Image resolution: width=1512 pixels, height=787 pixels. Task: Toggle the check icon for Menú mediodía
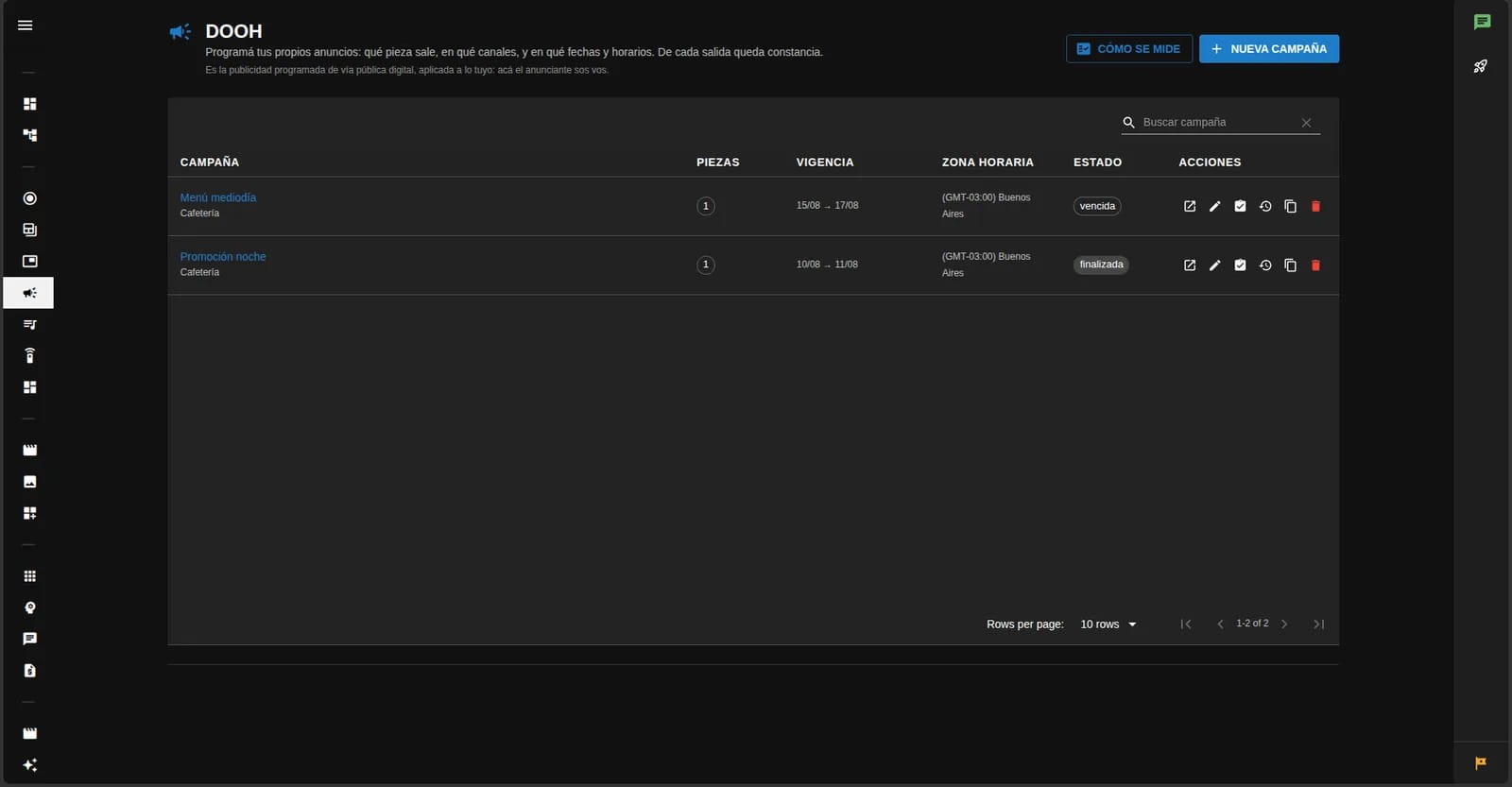(x=1240, y=206)
